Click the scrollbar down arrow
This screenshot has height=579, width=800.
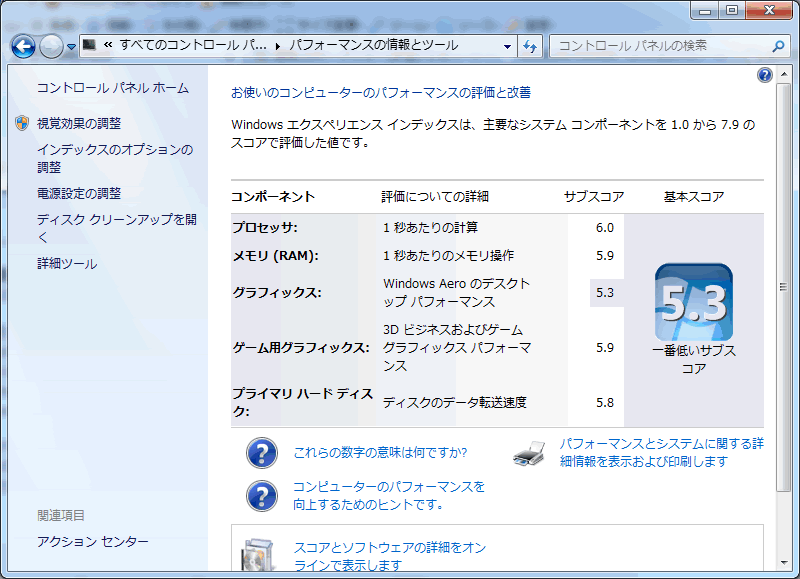784,563
